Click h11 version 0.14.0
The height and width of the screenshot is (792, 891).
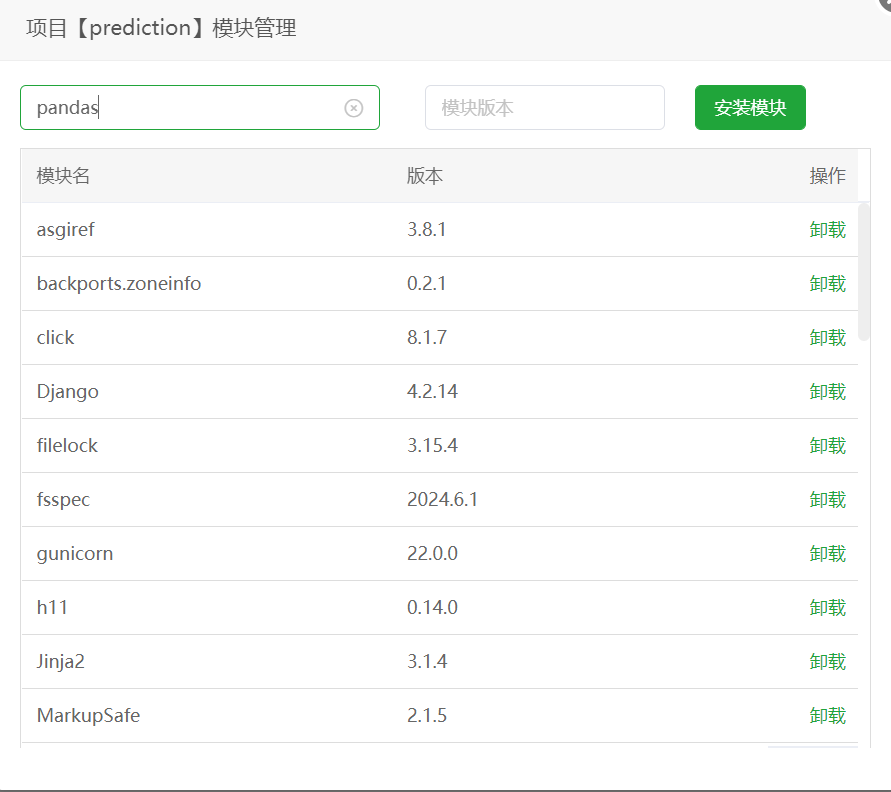pyautogui.click(x=432, y=607)
